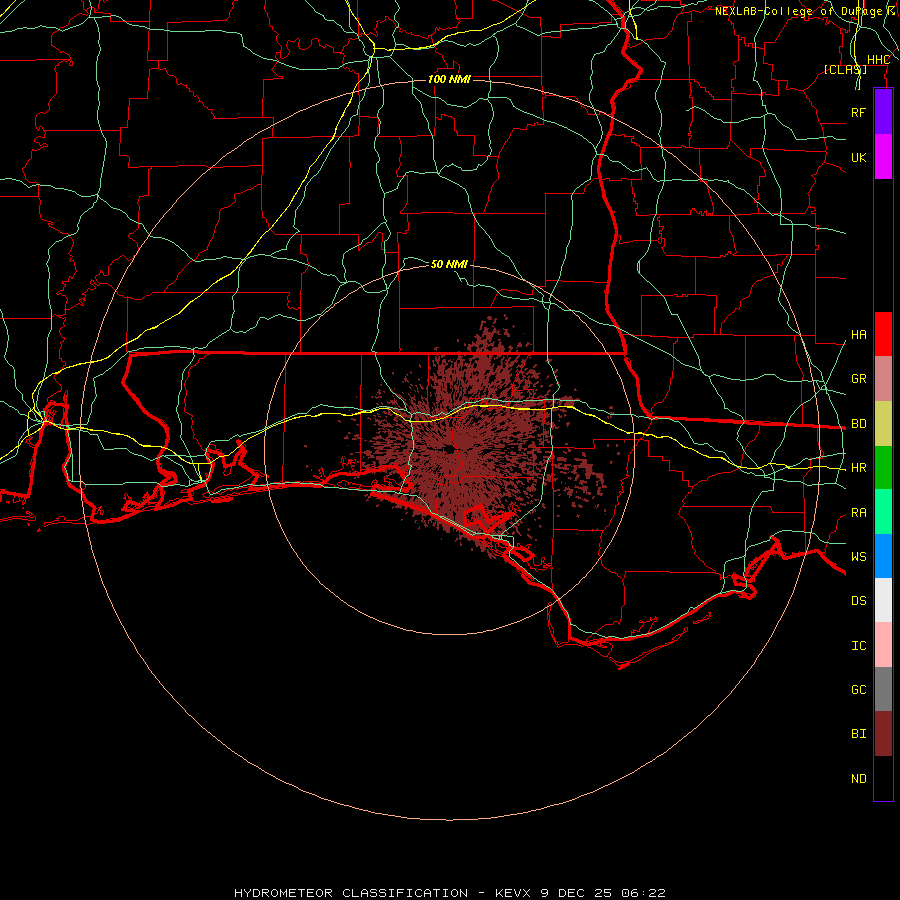Click the UK magenta legend swatch
The image size is (900, 900).
[x=883, y=157]
